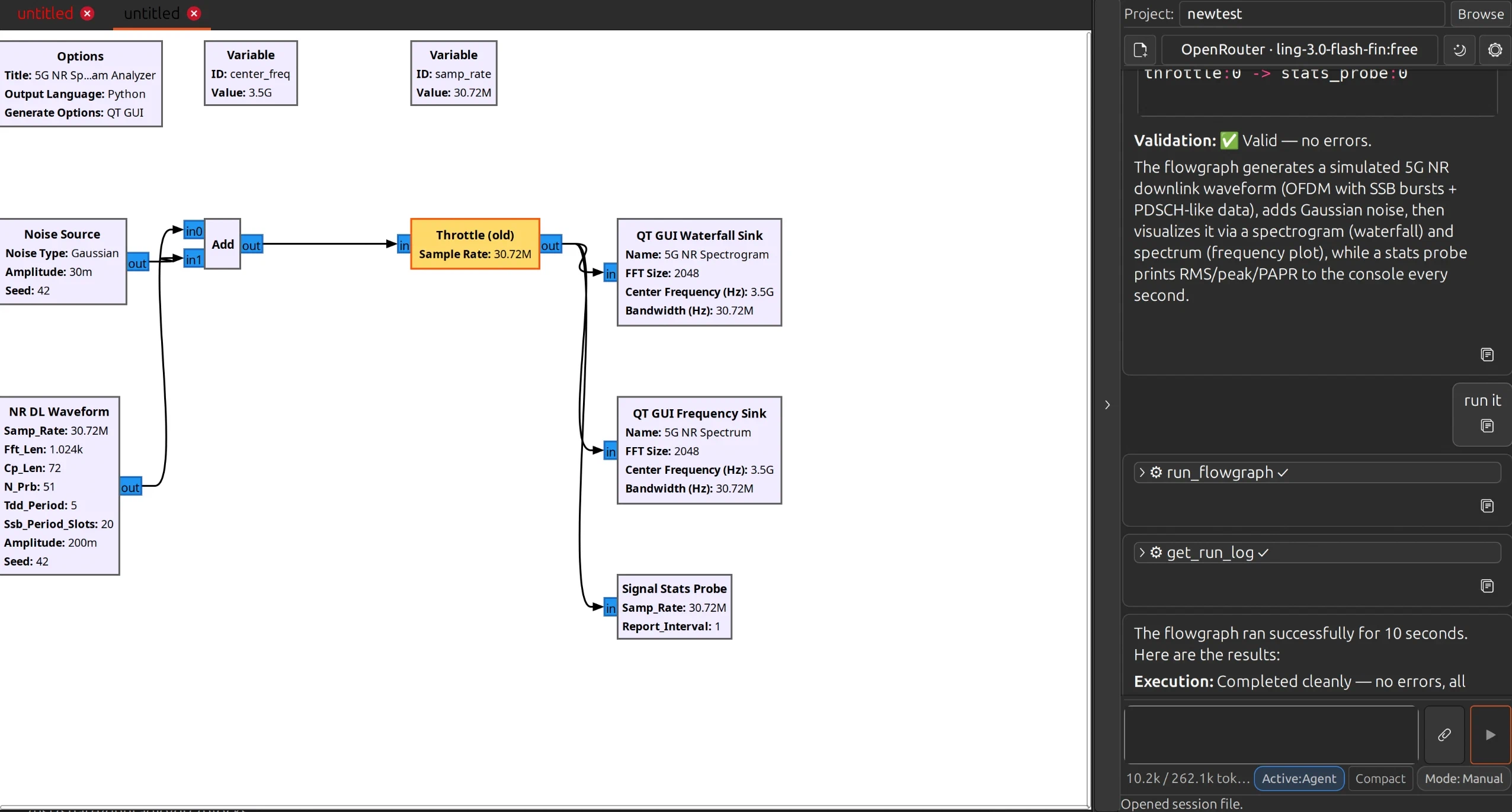Click the Project name field 'newtest'
Viewport: 1512px width, 812px height.
coord(1311,14)
